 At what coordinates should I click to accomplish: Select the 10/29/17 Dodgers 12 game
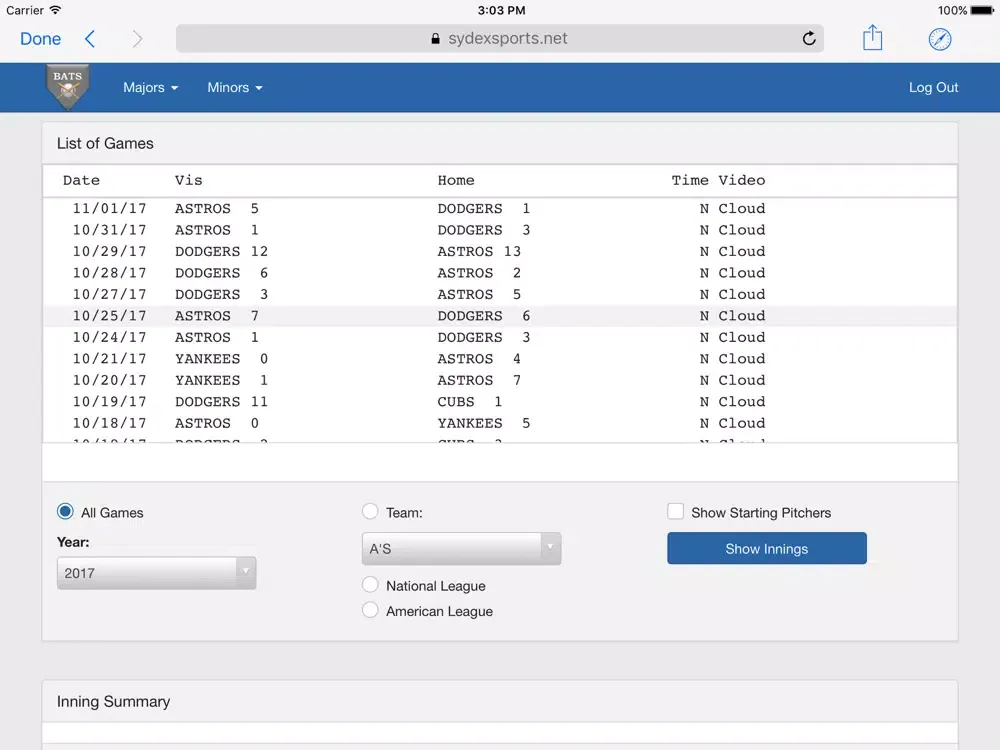coord(500,251)
